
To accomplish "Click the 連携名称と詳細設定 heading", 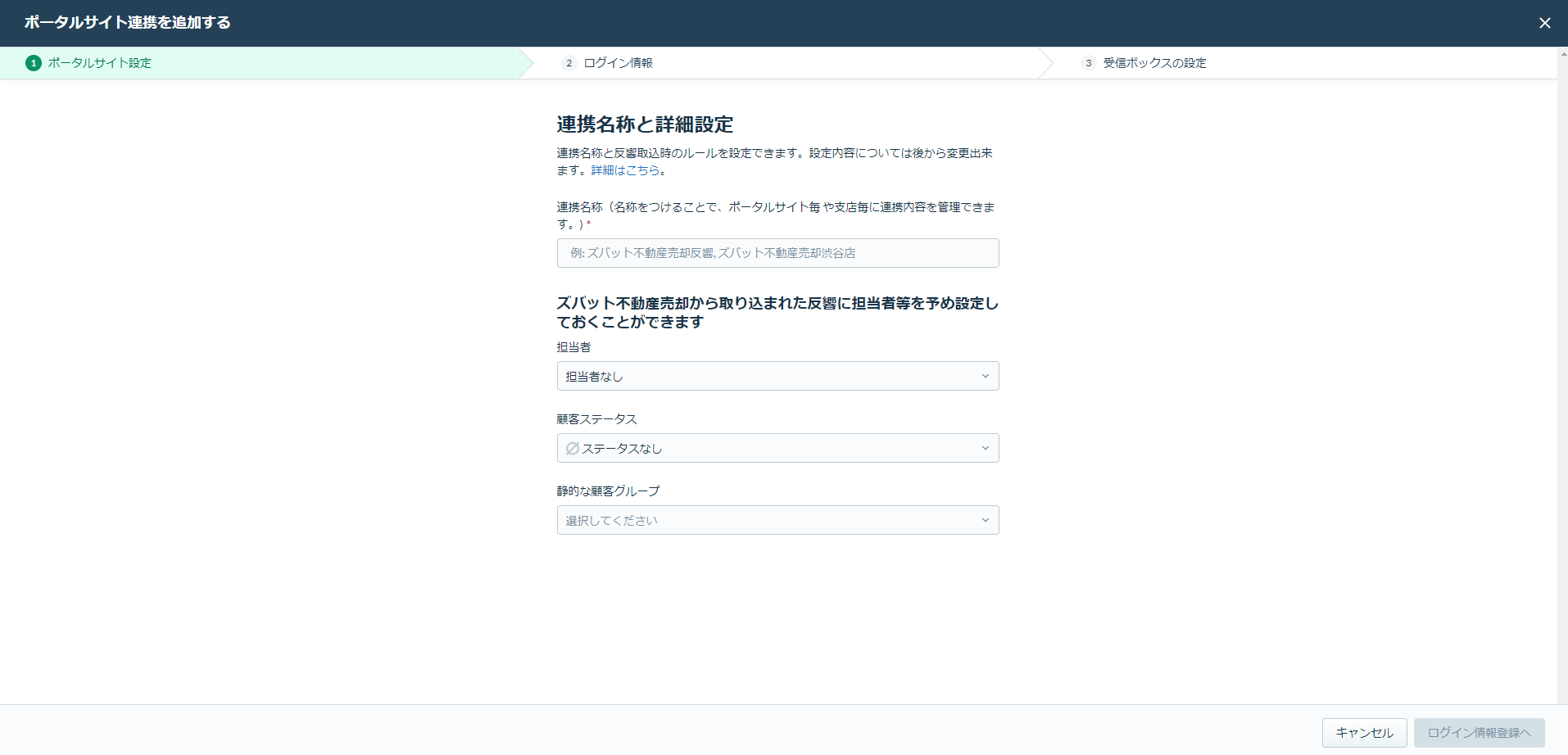I will [645, 124].
